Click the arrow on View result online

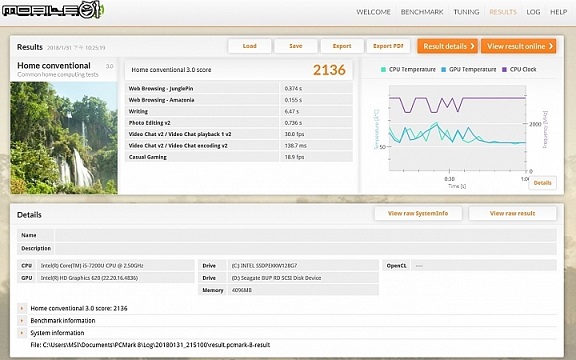pos(551,46)
